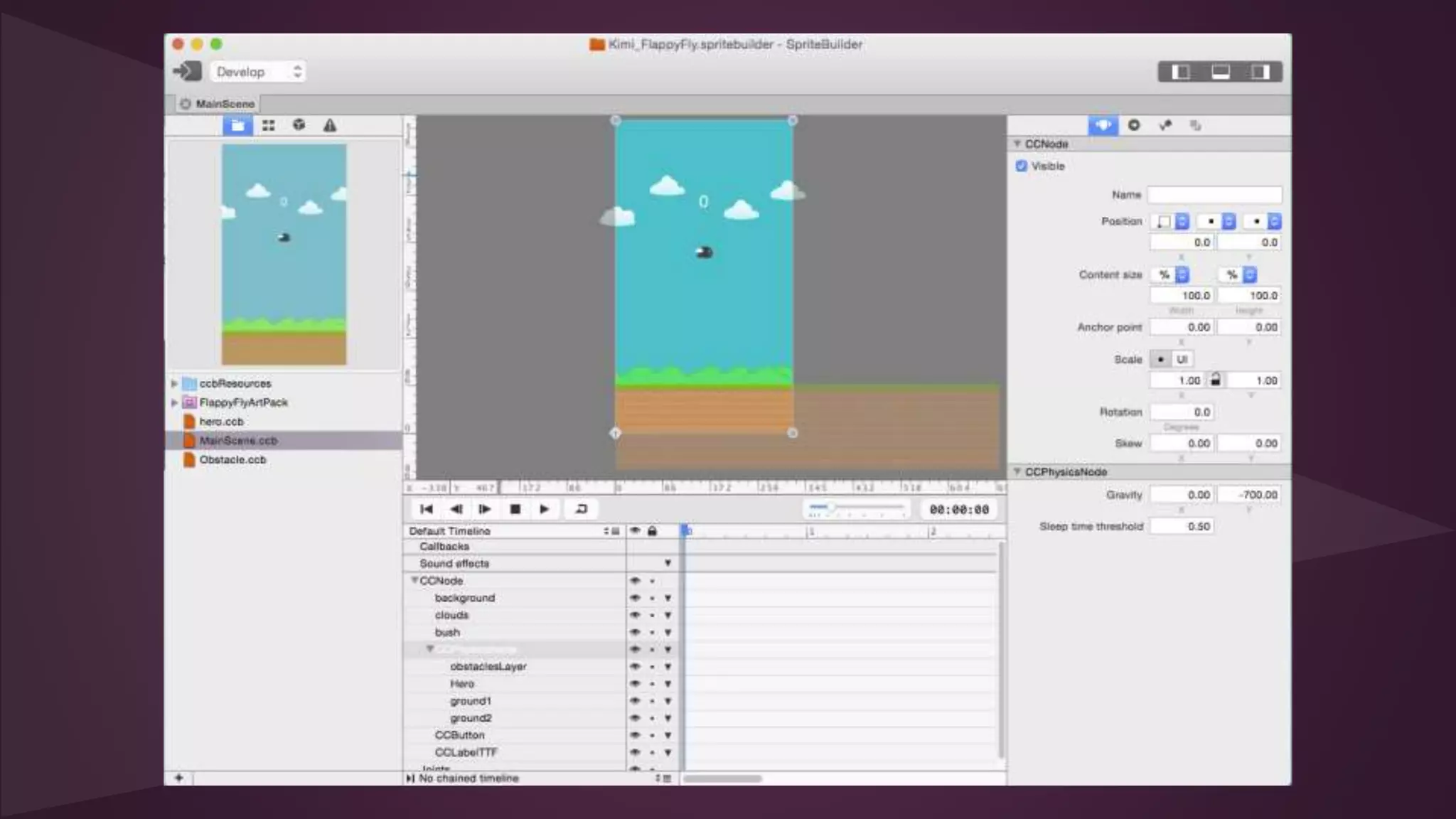Step back one frame

[x=456, y=509]
